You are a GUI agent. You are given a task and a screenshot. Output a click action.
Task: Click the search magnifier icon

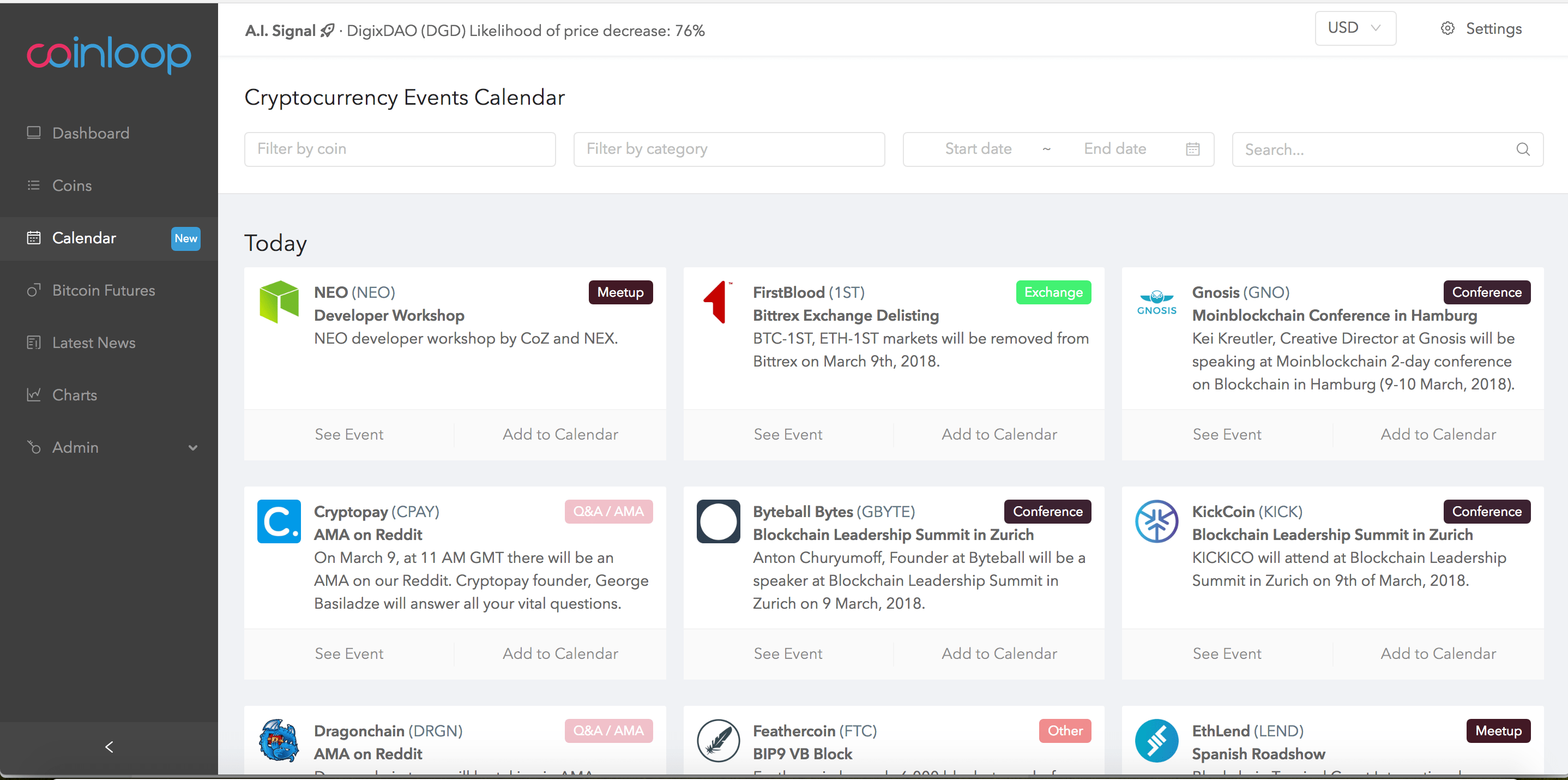(x=1523, y=149)
